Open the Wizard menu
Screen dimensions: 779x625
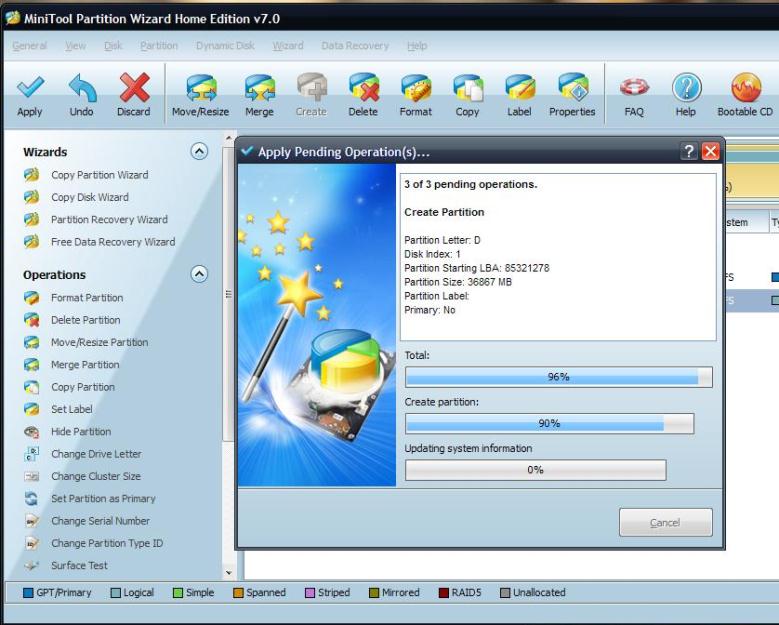pyautogui.click(x=288, y=46)
